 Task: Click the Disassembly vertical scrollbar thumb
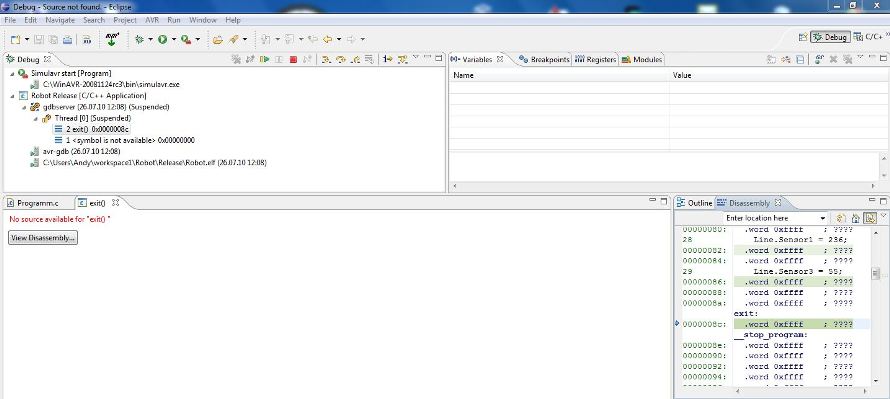pos(875,274)
